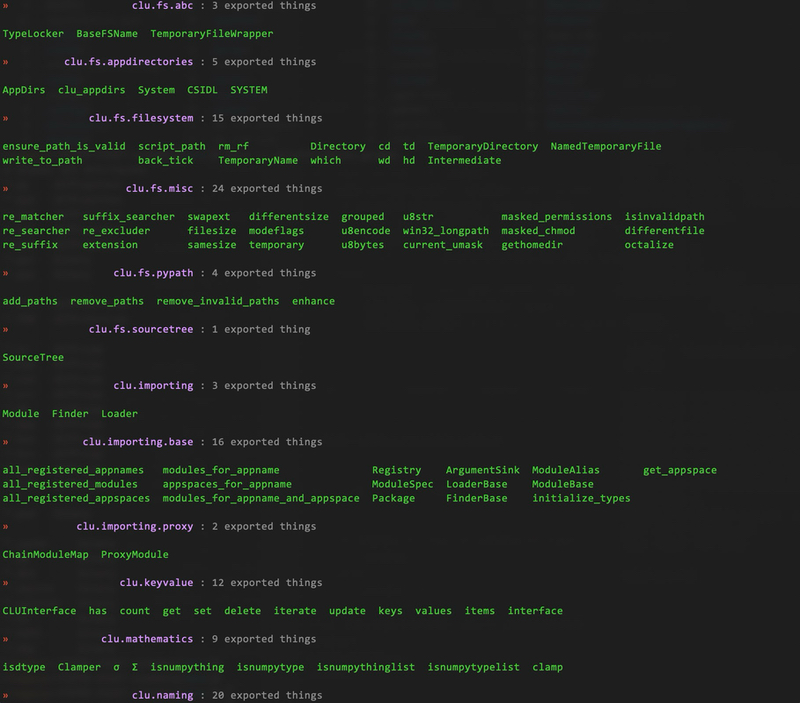Viewport: 800px width, 703px height.
Task: Click the clu.keyvalue module heading
Action: pyautogui.click(x=156, y=583)
